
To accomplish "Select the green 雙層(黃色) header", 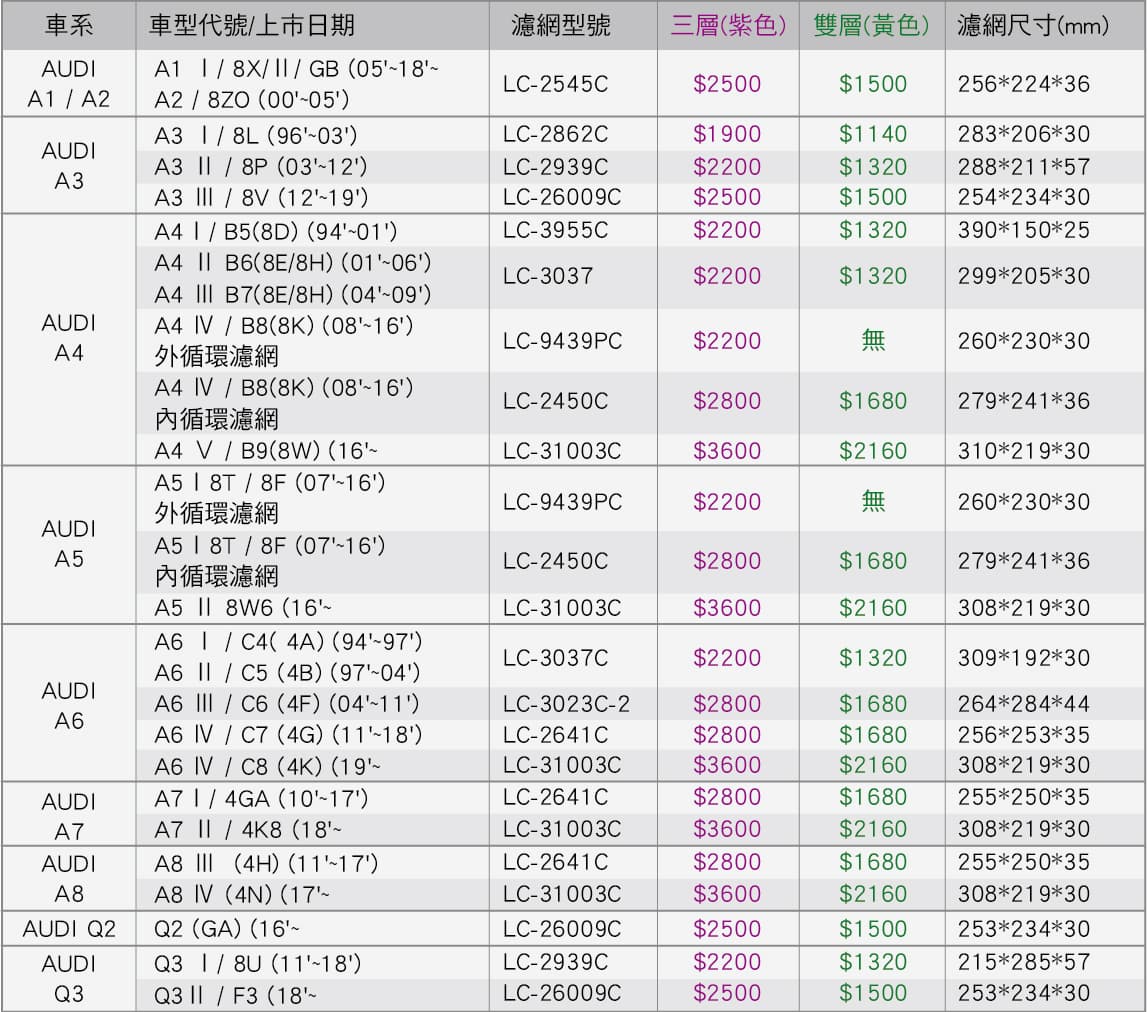I will (871, 26).
